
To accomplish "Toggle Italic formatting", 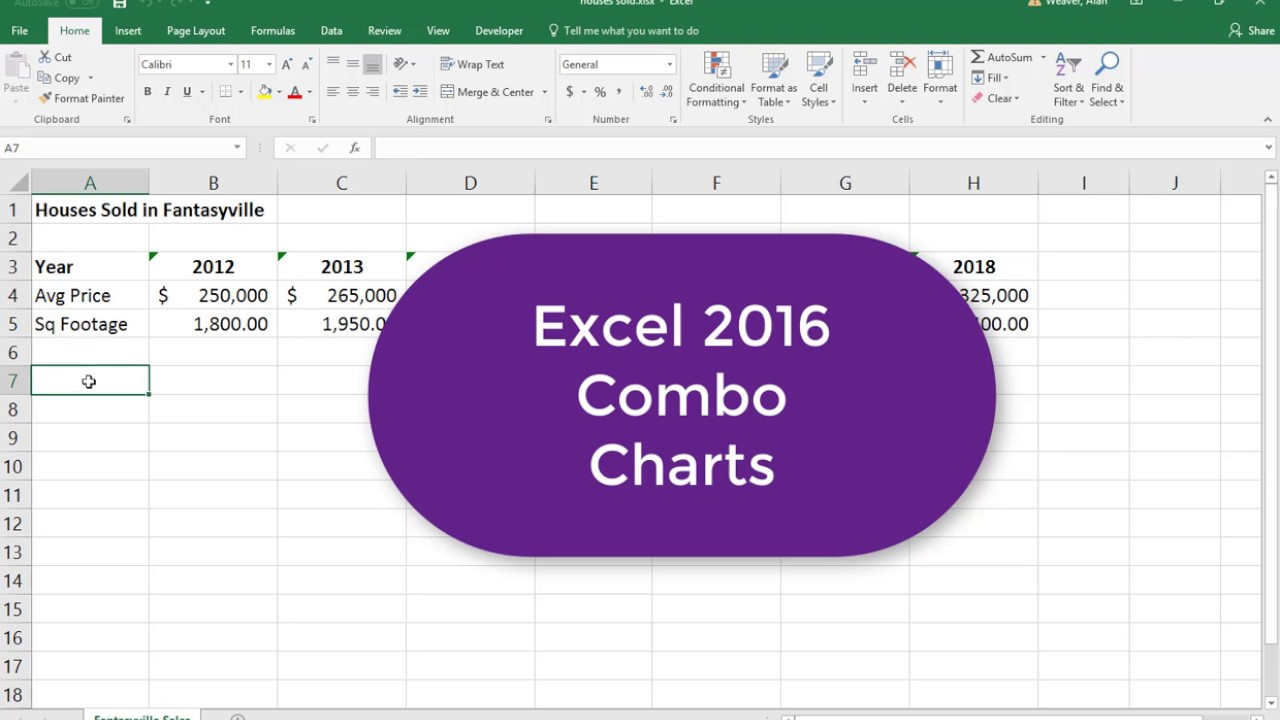I will pyautogui.click(x=167, y=92).
